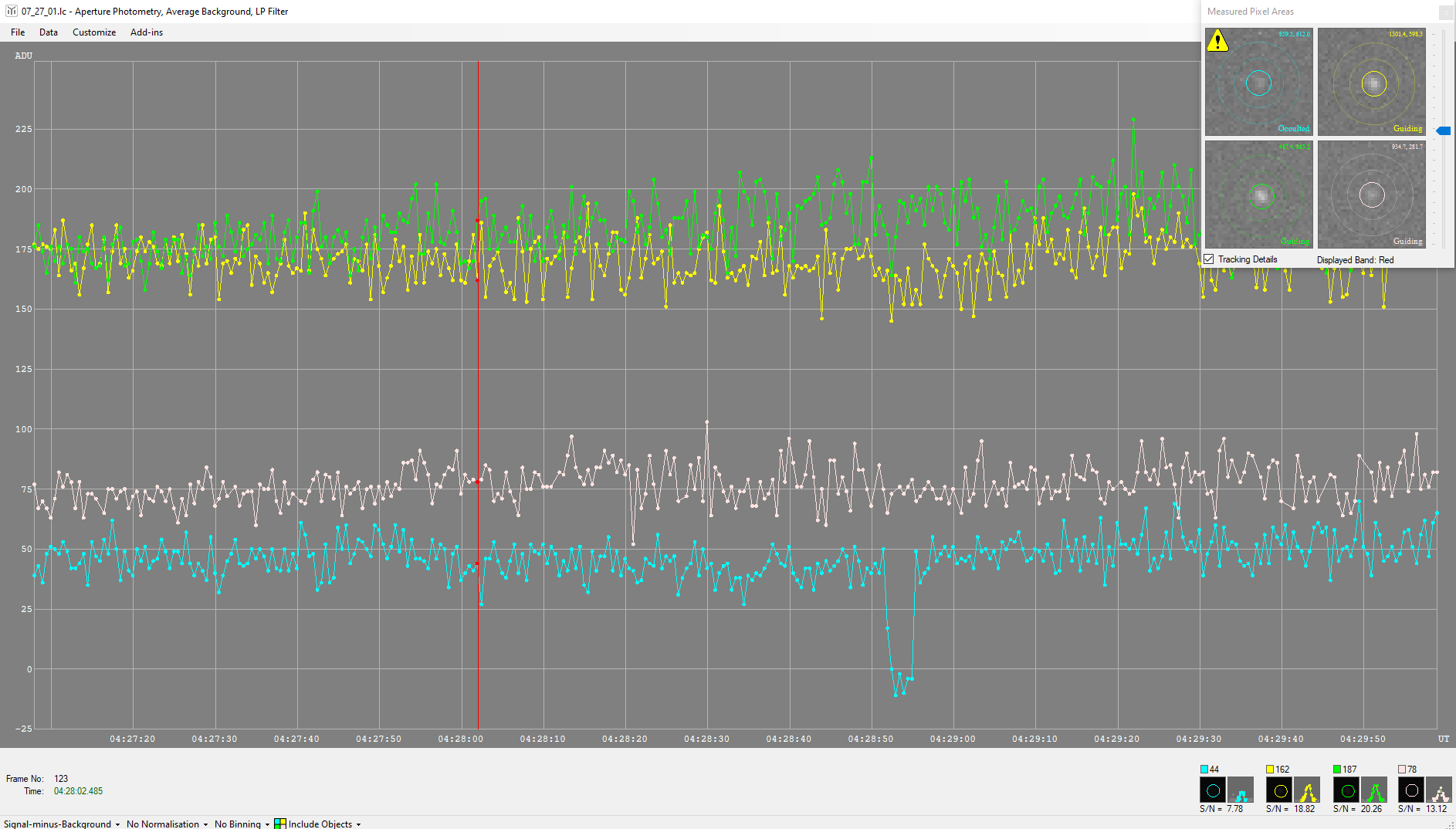
Task: Select the Occulted star pixel area thumbnail
Action: point(1258,83)
